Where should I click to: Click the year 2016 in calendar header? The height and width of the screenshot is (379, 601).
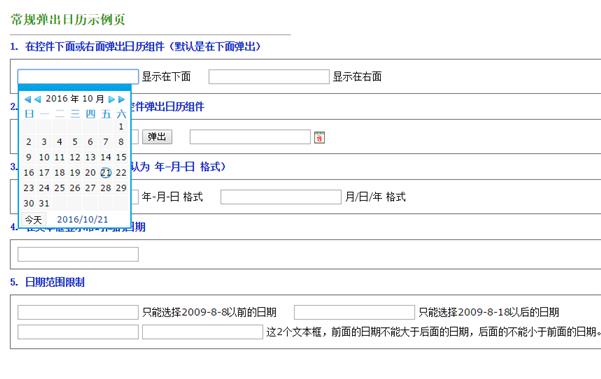pos(57,99)
